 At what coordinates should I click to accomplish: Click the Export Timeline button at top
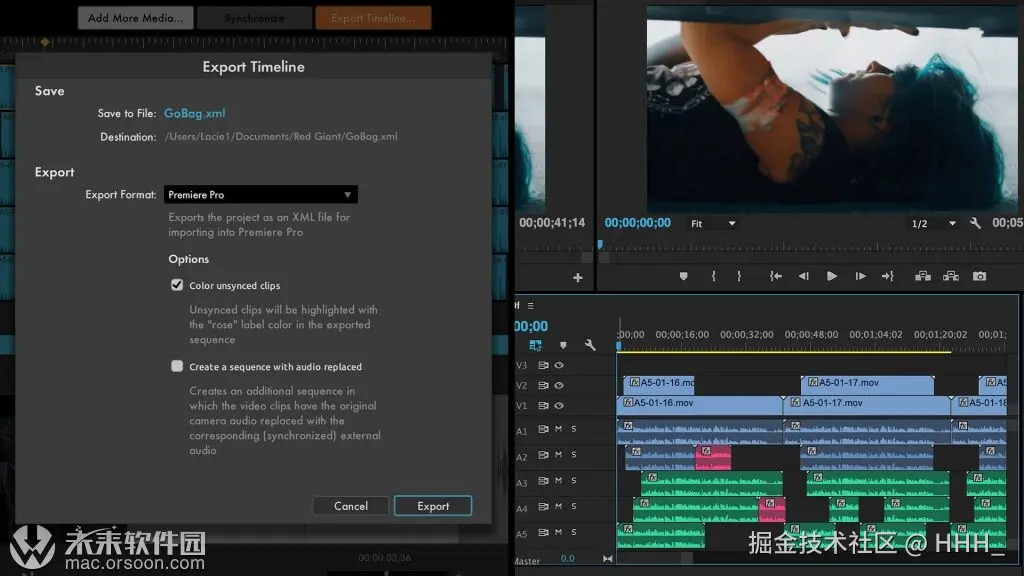click(373, 18)
